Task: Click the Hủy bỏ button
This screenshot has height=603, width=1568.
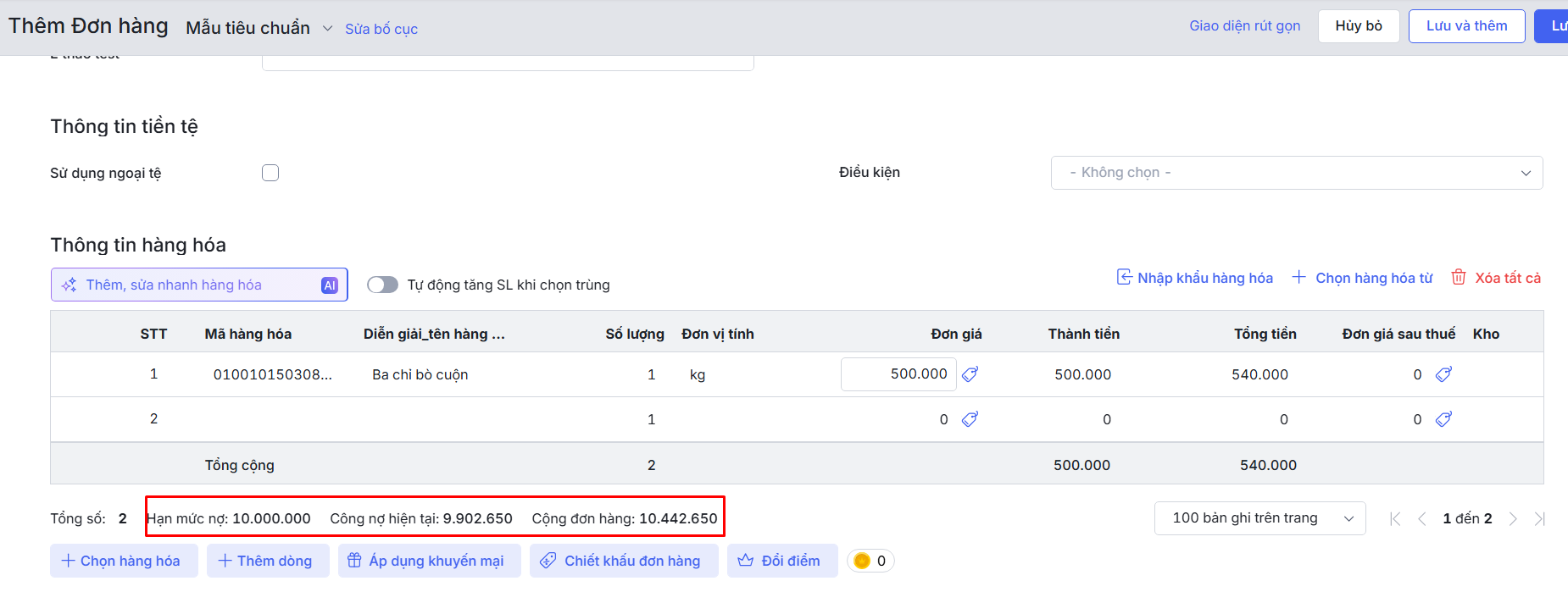Action: click(x=1359, y=25)
